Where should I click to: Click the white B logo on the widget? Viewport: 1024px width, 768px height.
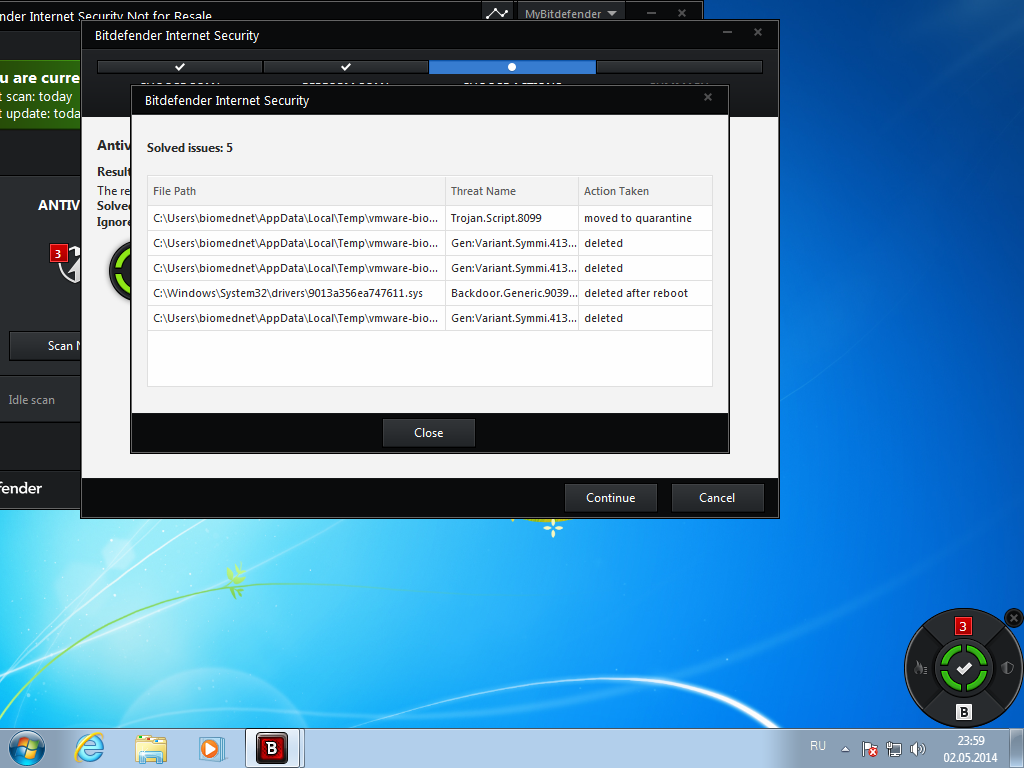pyautogui.click(x=963, y=712)
